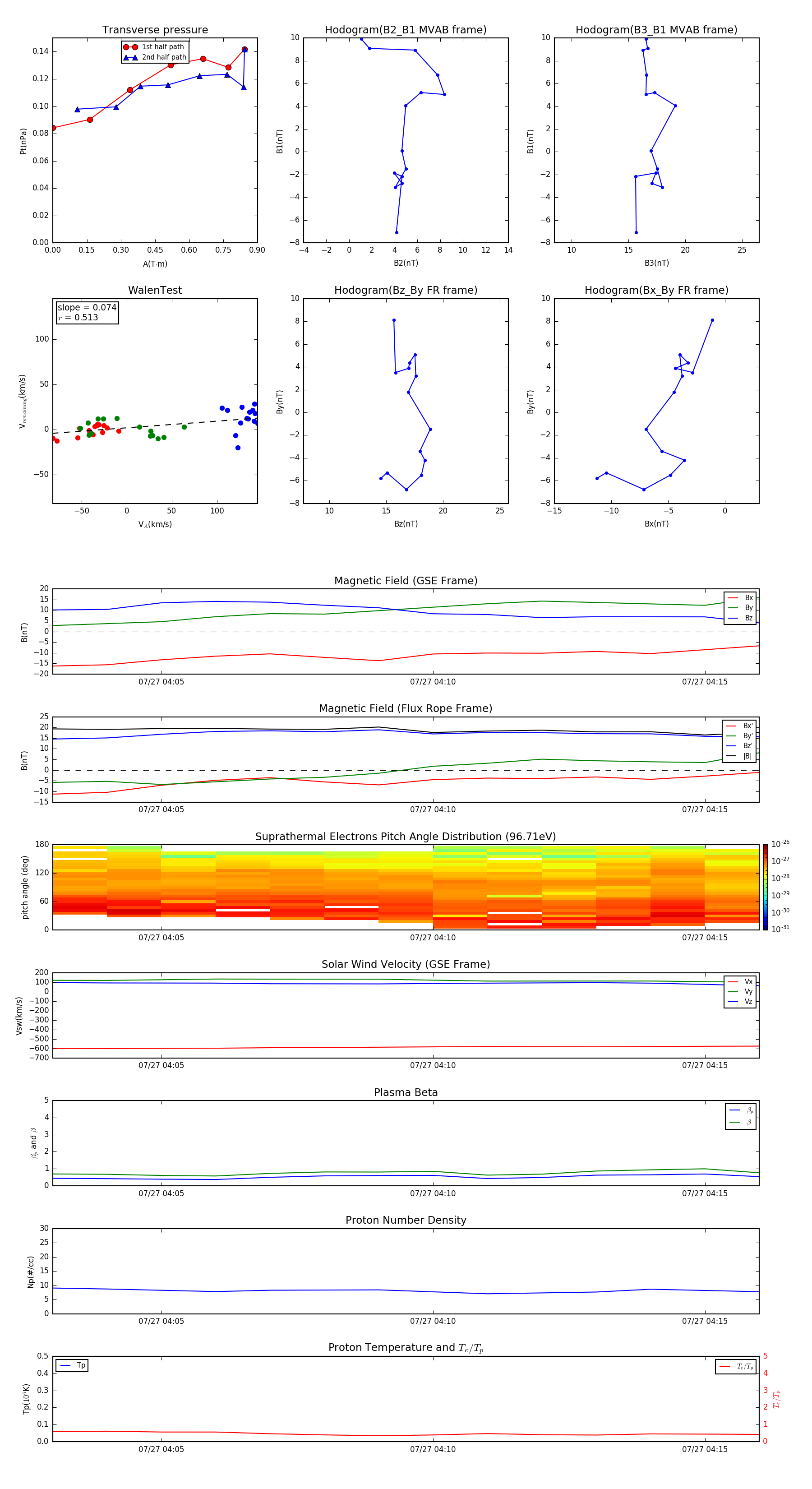Click '07/27 04:15' tick under Proton Temperature plot
The height and width of the screenshot is (1489, 812).
point(705,1449)
